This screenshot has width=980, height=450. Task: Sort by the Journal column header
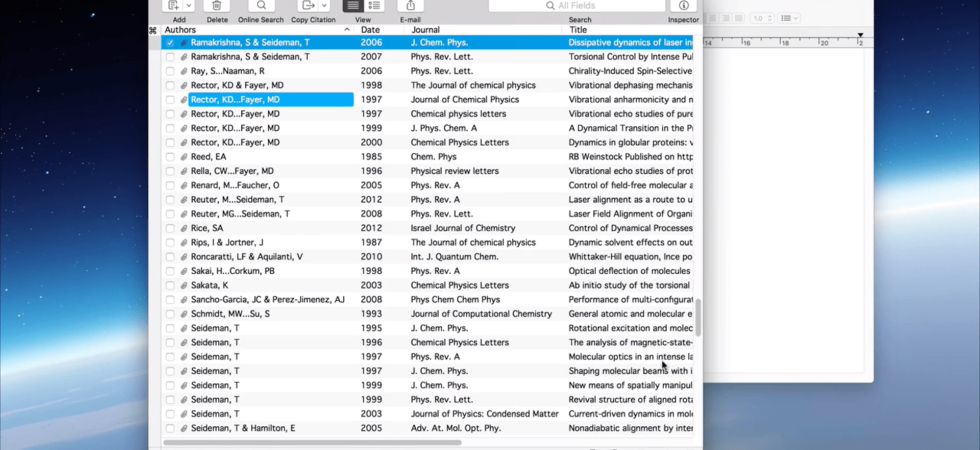click(425, 30)
